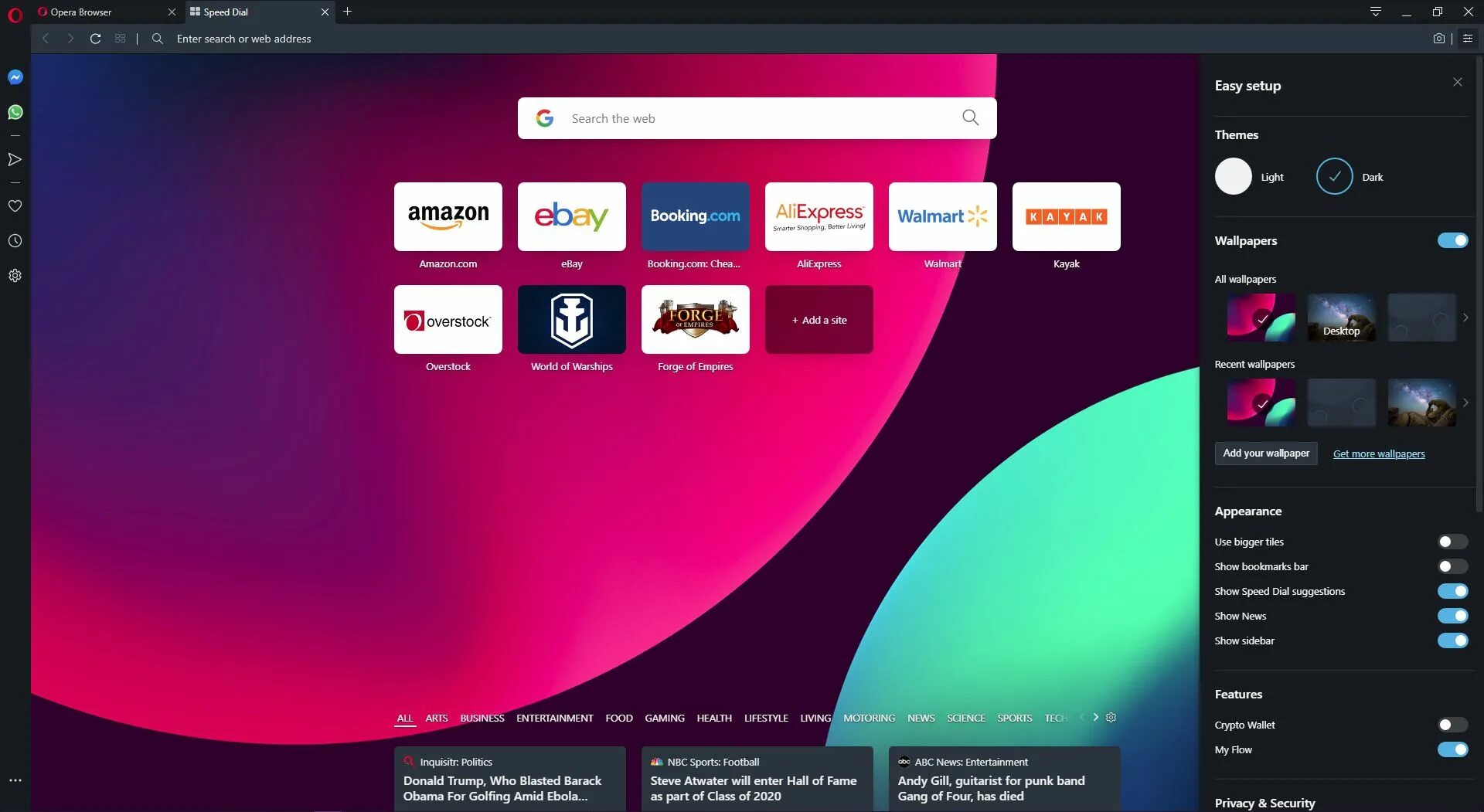This screenshot has width=1484, height=812.
Task: Enable Crypto Wallet feature
Action: point(1453,725)
